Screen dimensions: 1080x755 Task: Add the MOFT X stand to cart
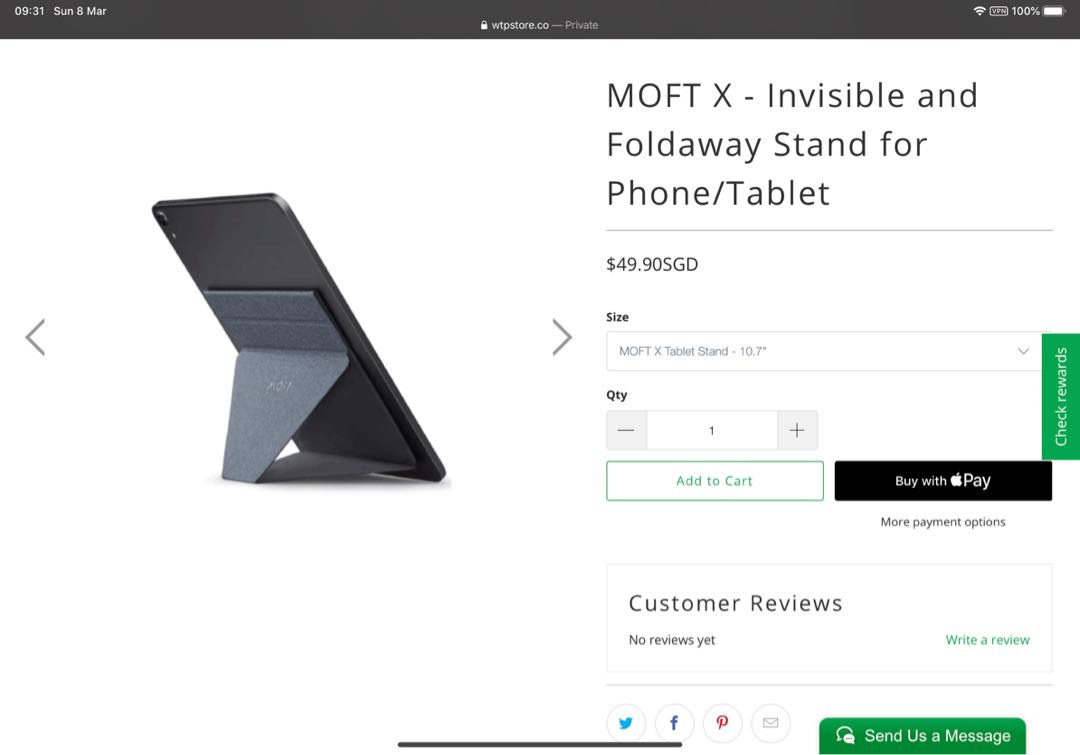pos(714,480)
